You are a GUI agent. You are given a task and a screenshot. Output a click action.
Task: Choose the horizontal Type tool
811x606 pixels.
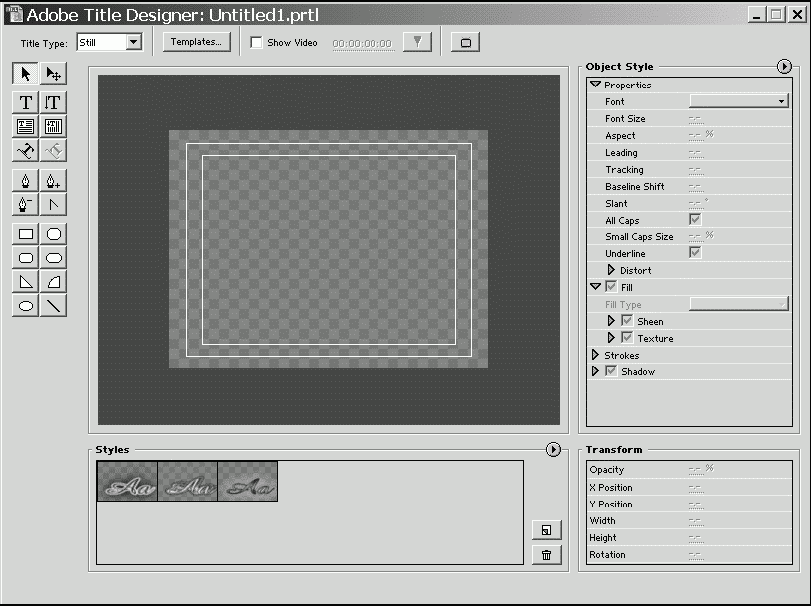click(x=26, y=102)
